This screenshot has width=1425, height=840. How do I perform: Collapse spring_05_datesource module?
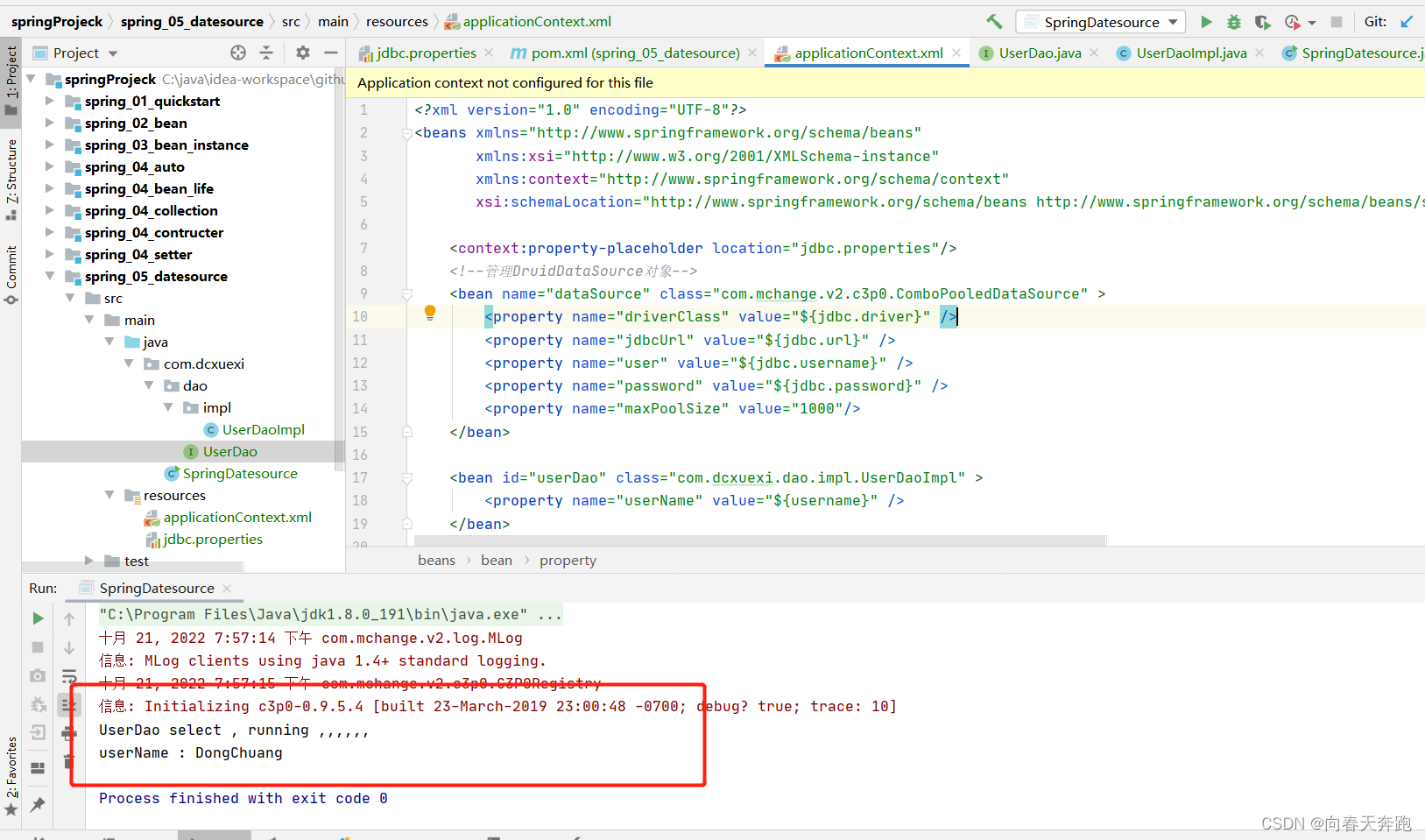tap(50, 276)
